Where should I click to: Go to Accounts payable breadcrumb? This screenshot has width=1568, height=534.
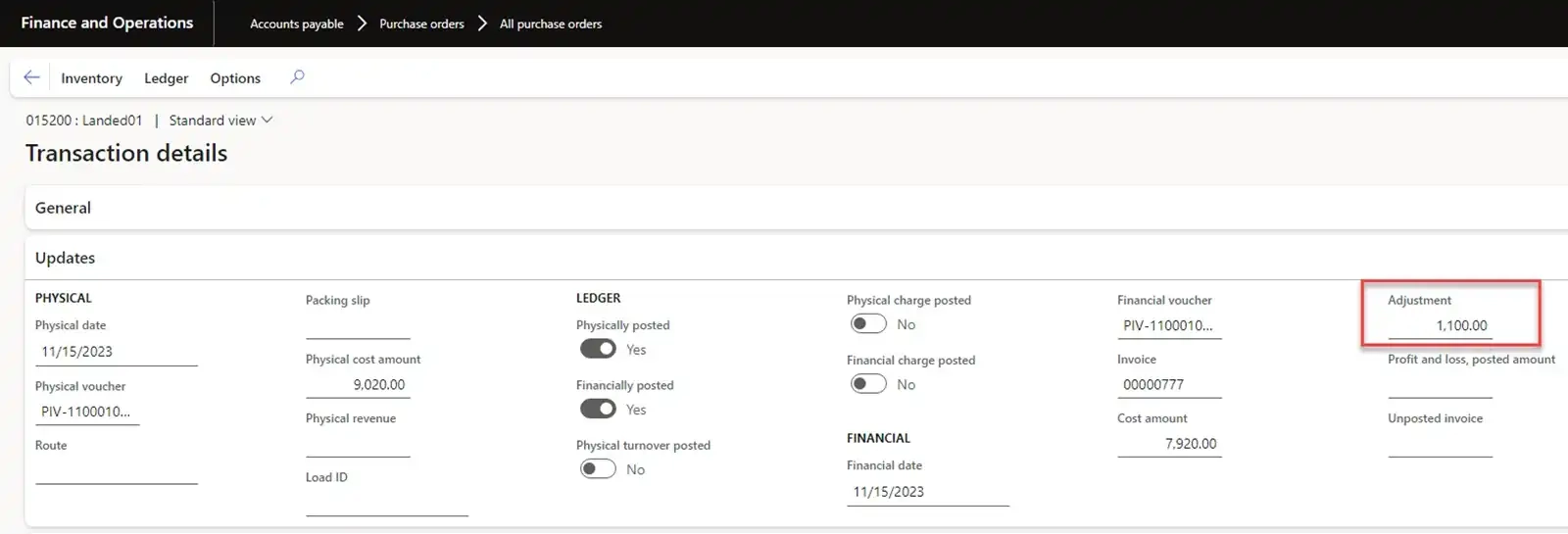click(296, 24)
